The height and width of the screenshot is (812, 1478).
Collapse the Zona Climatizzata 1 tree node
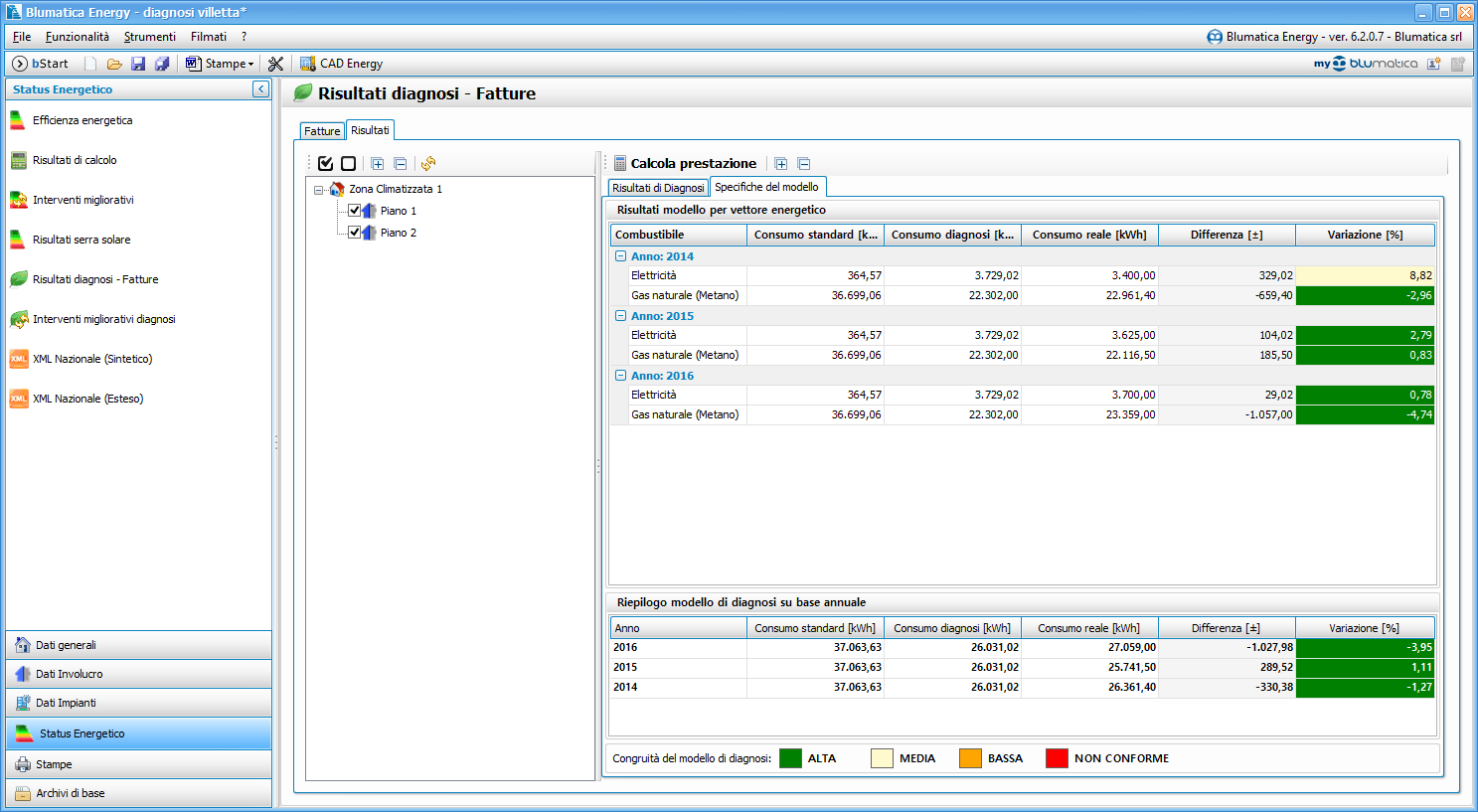pyautogui.click(x=318, y=190)
